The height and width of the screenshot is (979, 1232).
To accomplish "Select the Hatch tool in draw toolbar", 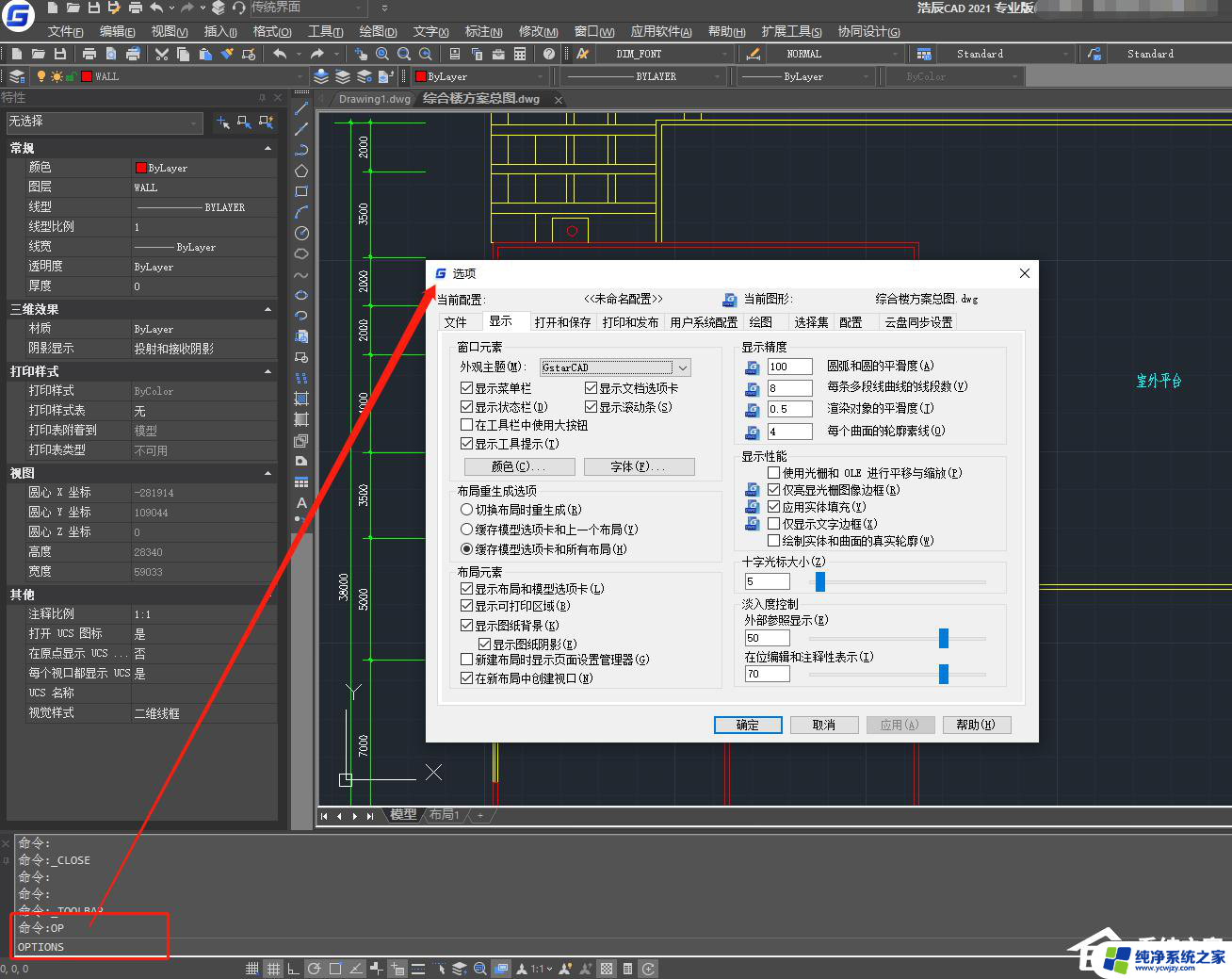I will [301, 399].
